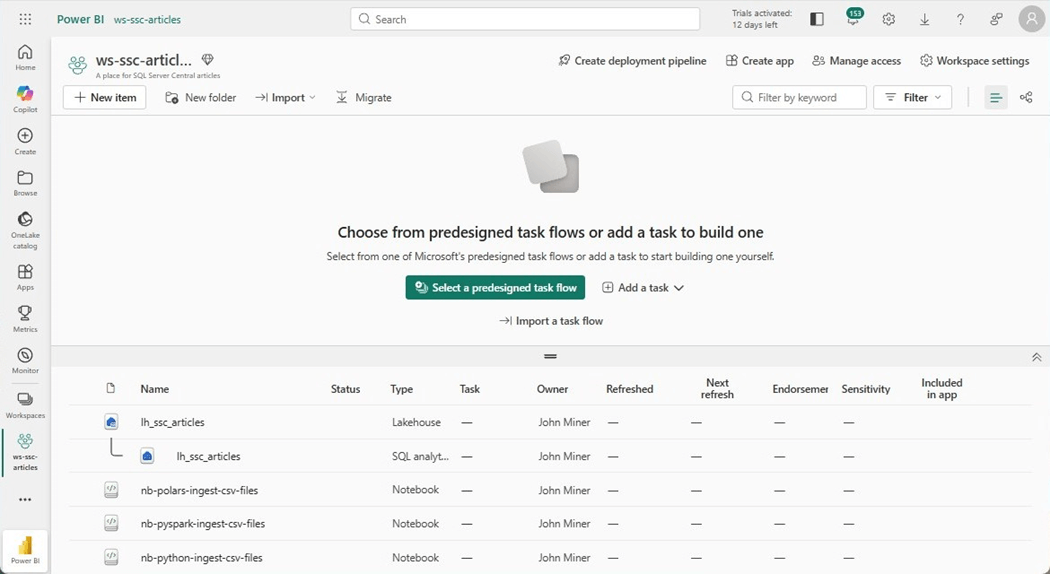Screen dimensions: 1050x574
Task: Click the notifications bell icon
Action: tap(853, 19)
